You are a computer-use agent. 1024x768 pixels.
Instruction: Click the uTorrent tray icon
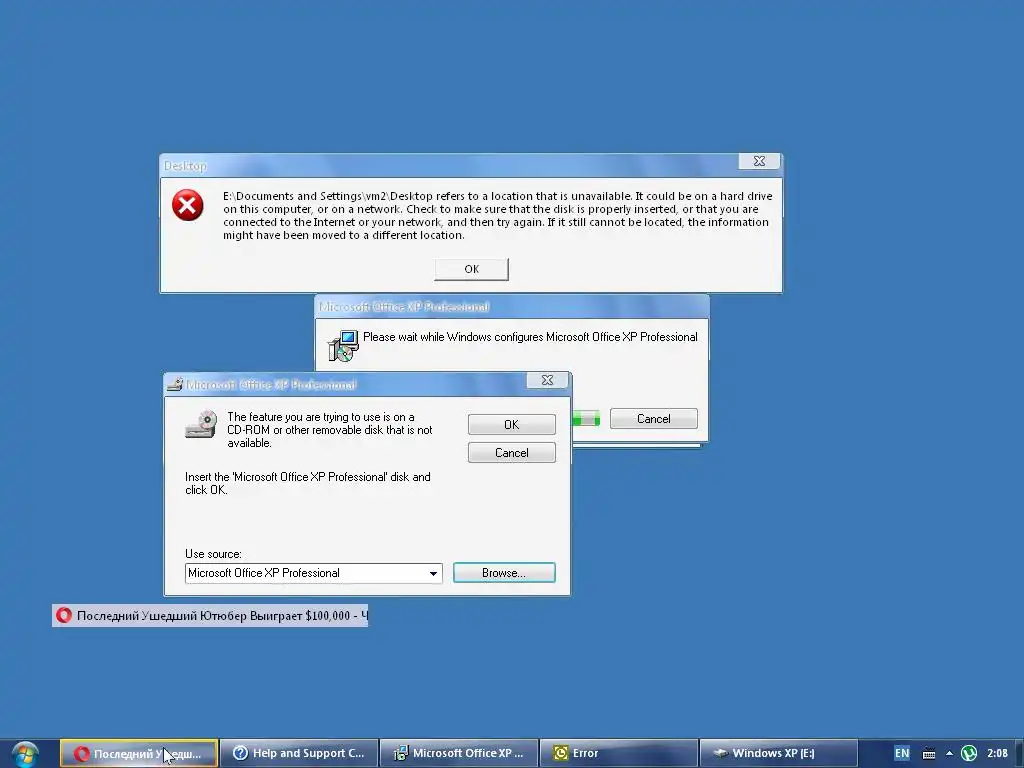coord(969,754)
